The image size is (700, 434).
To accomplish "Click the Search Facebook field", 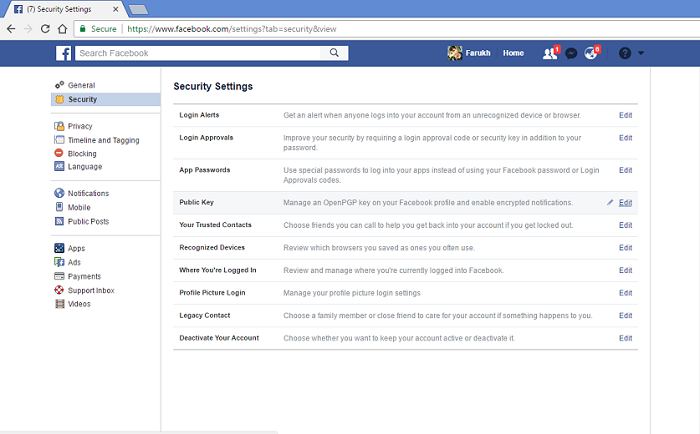I will click(x=198, y=53).
